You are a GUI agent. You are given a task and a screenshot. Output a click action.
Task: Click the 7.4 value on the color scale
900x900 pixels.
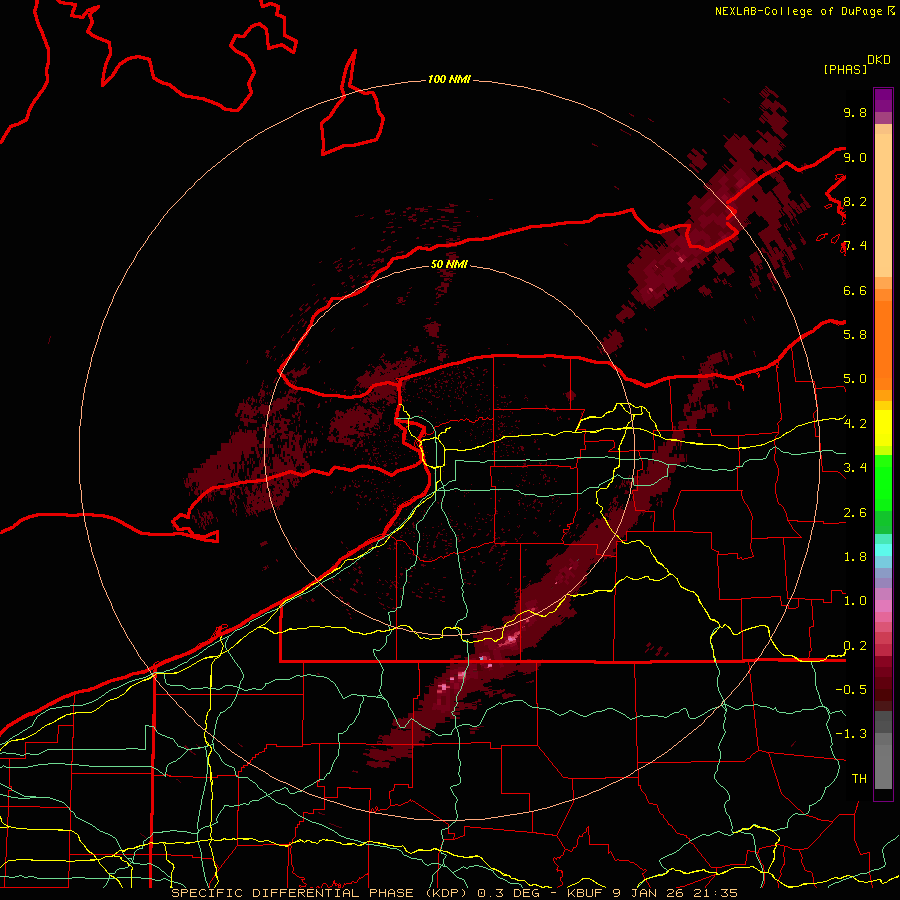[x=855, y=246]
